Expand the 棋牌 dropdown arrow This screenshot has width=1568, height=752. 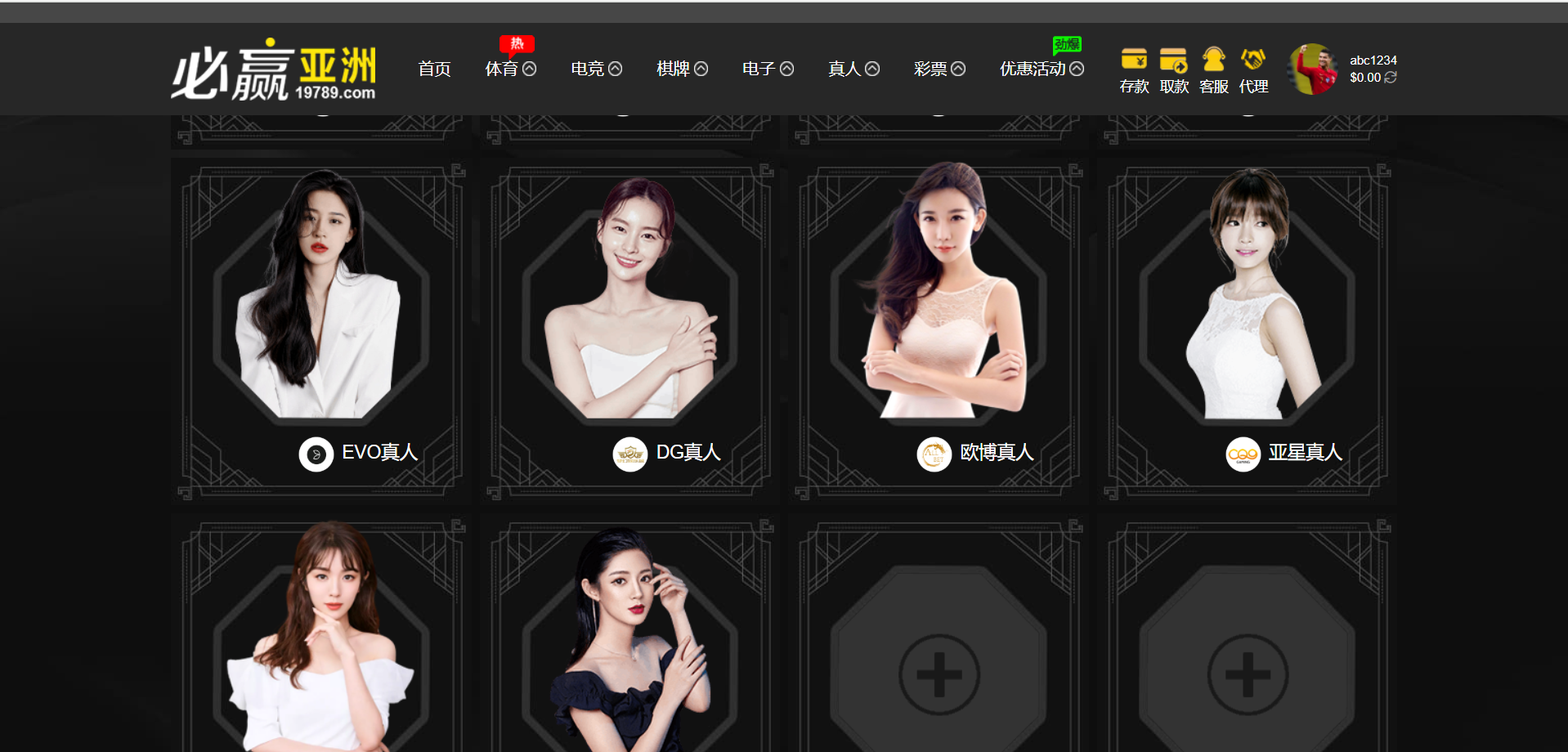pos(701,69)
